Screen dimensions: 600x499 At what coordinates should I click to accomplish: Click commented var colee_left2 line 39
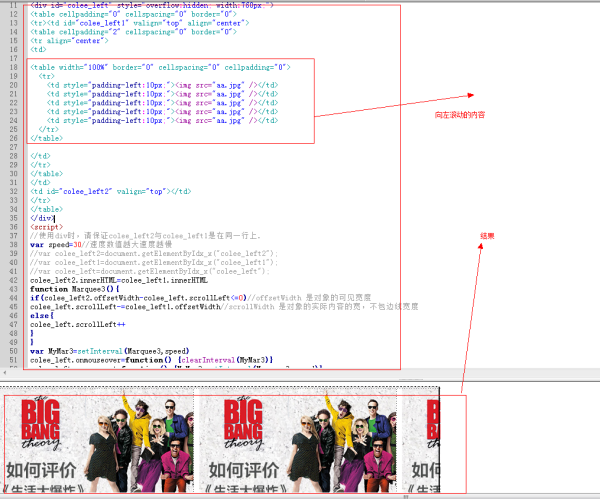click(x=154, y=253)
